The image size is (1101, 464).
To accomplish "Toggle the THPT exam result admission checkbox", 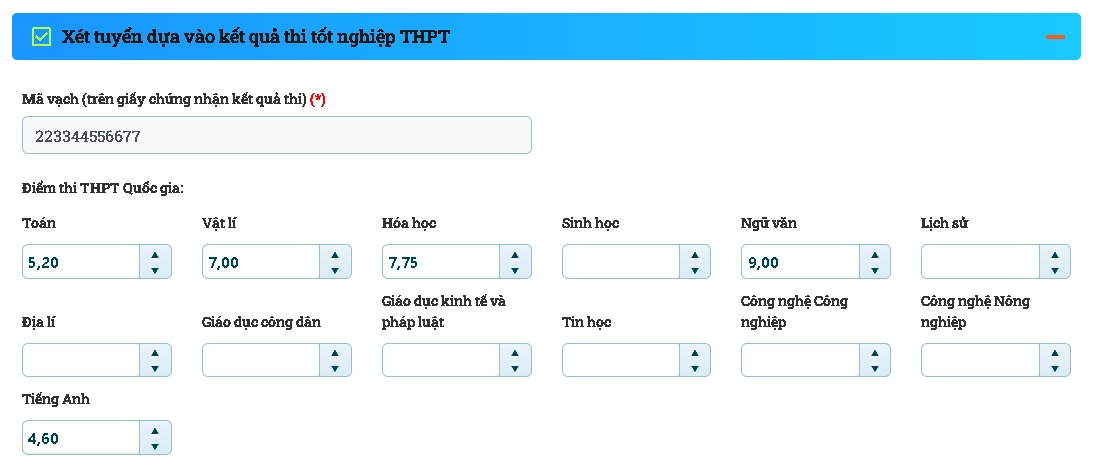I will tap(41, 37).
